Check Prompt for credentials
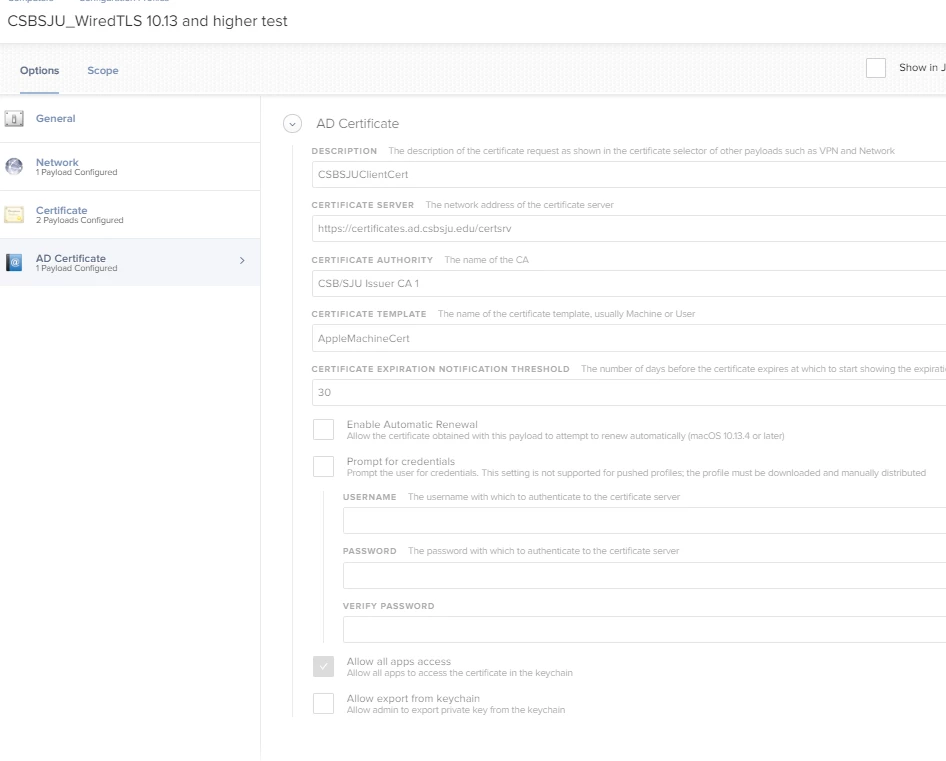This screenshot has width=946, height=761. click(323, 466)
